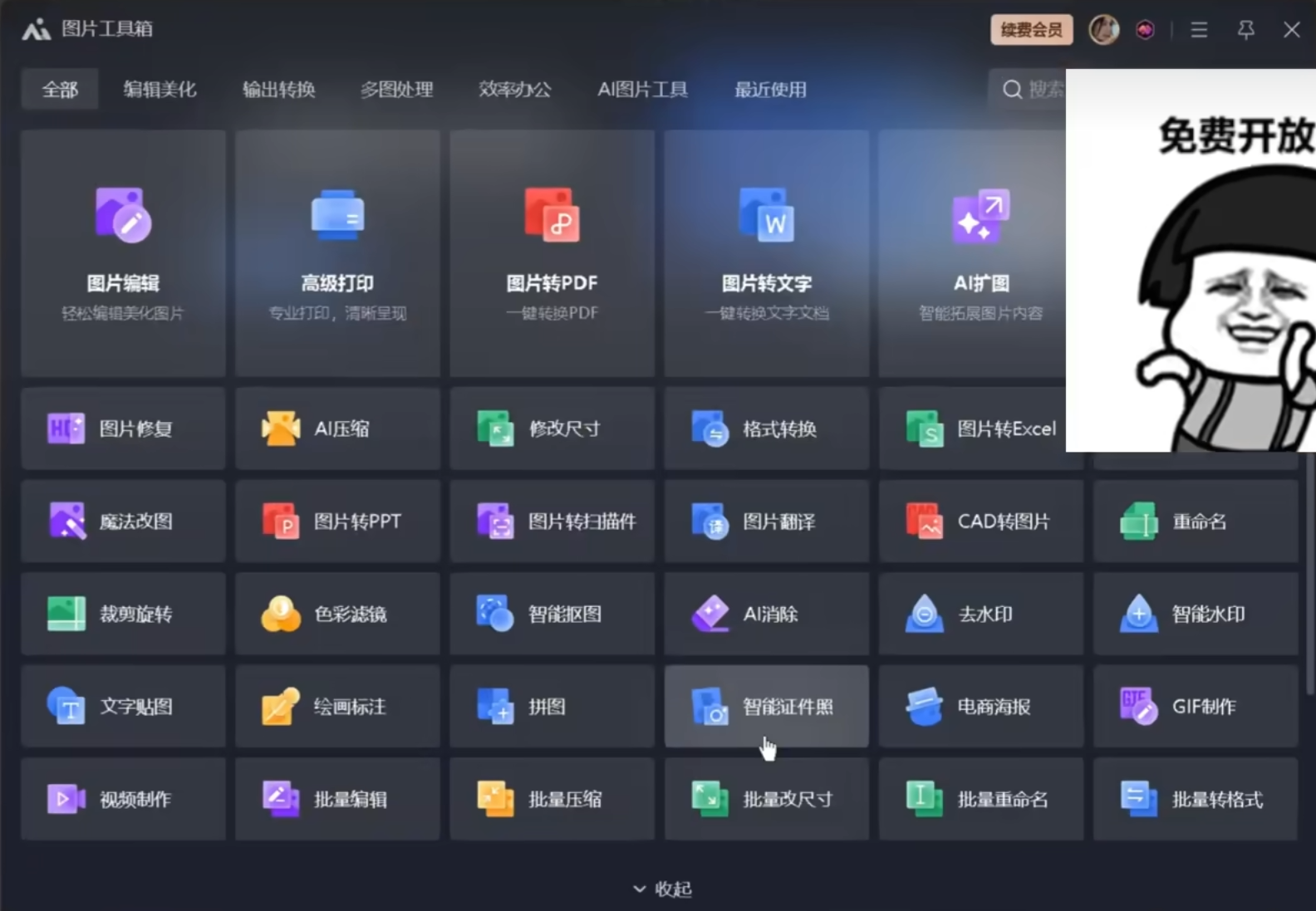Select the 图片转文字 icon
The width and height of the screenshot is (1316, 911).
[x=766, y=215]
